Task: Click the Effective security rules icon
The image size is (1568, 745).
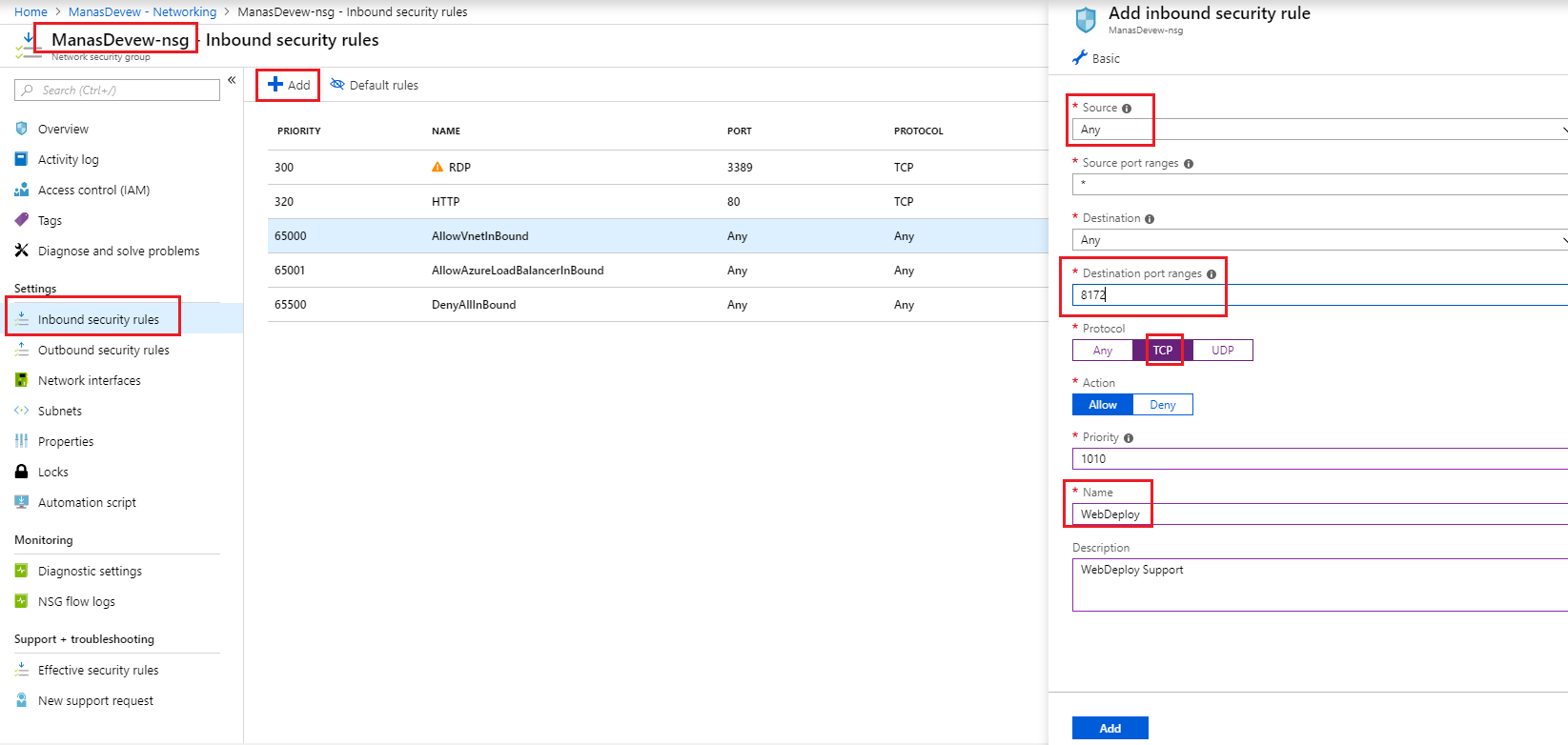Action: click(21, 670)
